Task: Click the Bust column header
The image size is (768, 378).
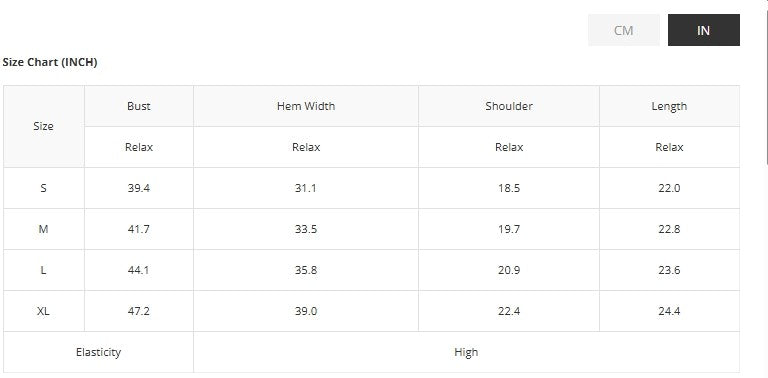Action: tap(139, 106)
